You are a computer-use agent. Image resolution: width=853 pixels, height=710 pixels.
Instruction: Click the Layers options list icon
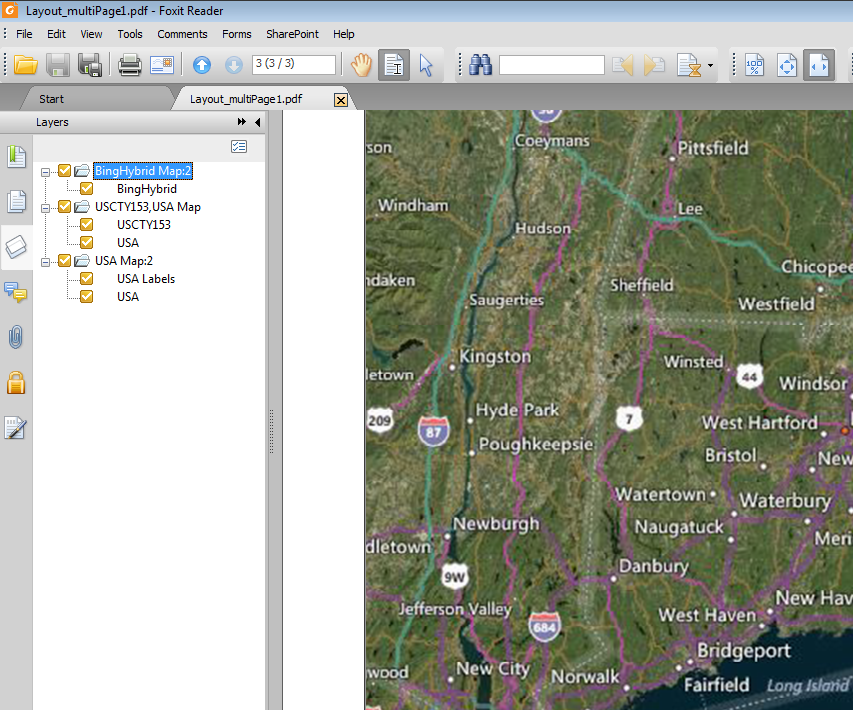coord(239,146)
